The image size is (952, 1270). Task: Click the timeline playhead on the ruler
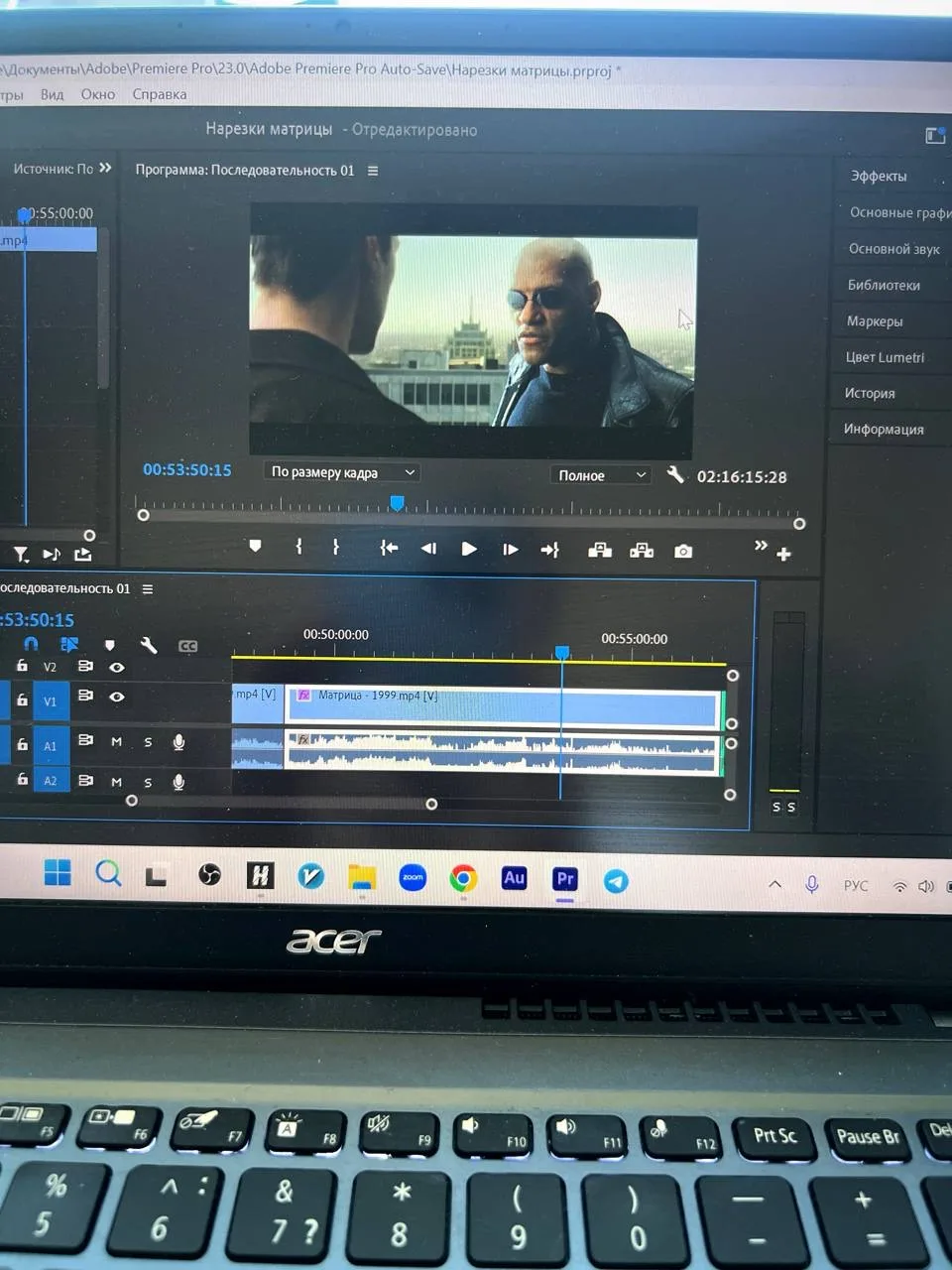click(x=562, y=652)
